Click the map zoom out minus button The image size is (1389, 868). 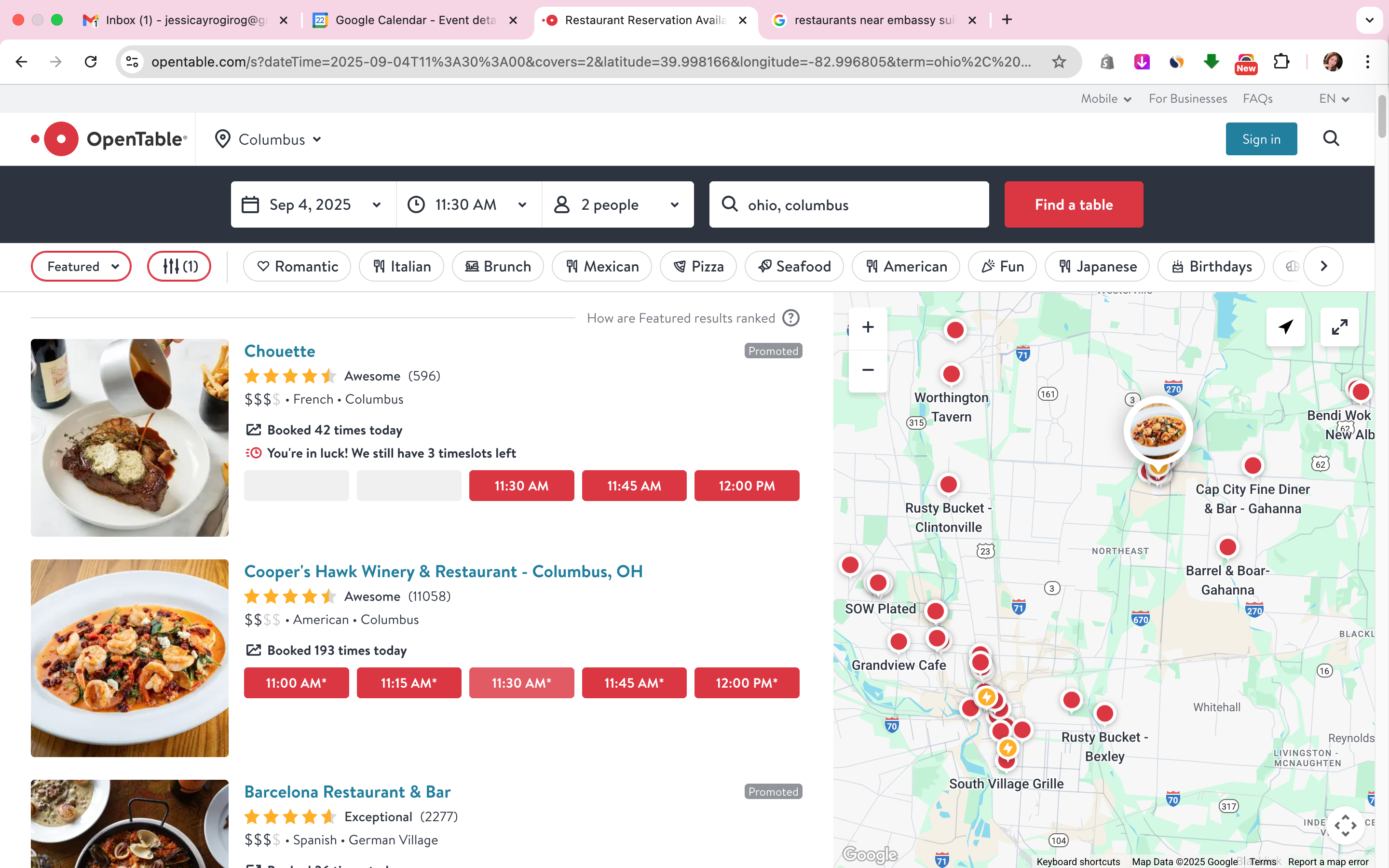[x=868, y=370]
